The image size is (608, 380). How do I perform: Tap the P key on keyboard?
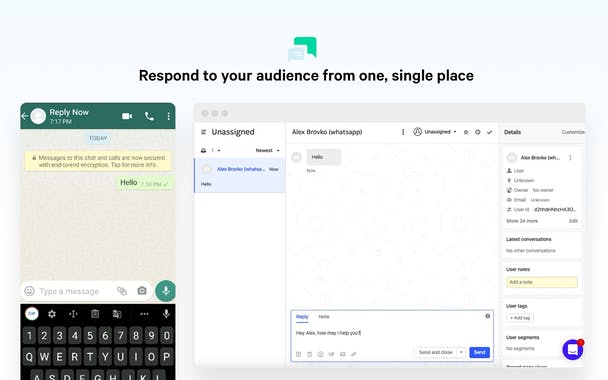(166, 357)
